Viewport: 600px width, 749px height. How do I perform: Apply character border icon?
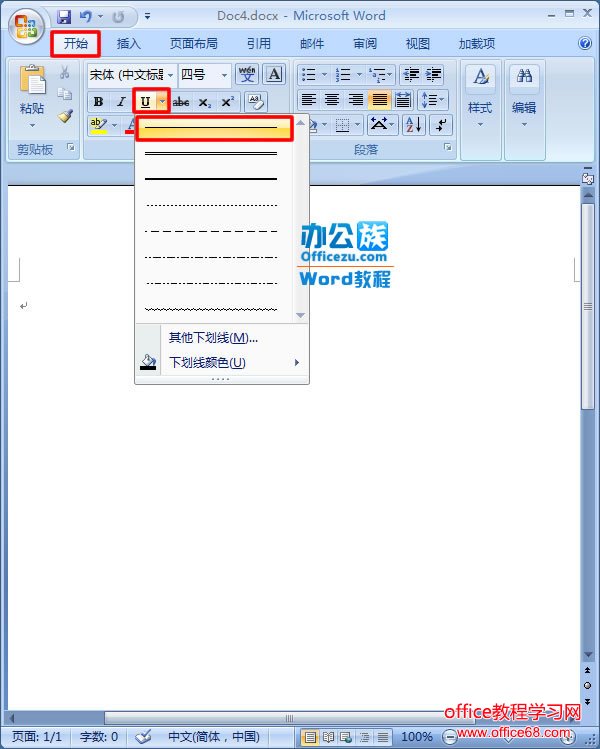[x=274, y=74]
